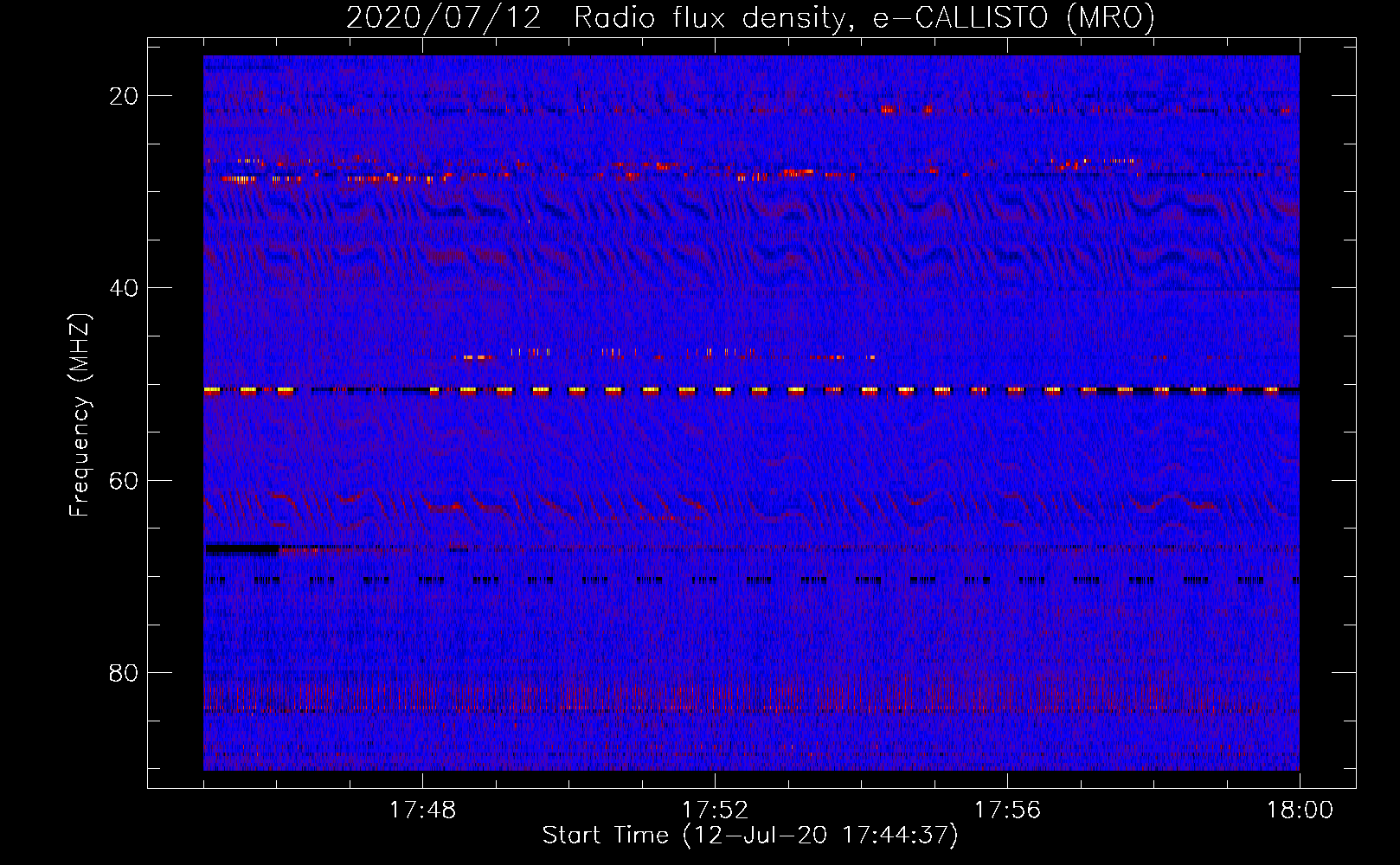The width and height of the screenshot is (1400, 865).
Task: Click the frequency tick label 60
Action: pos(125,480)
